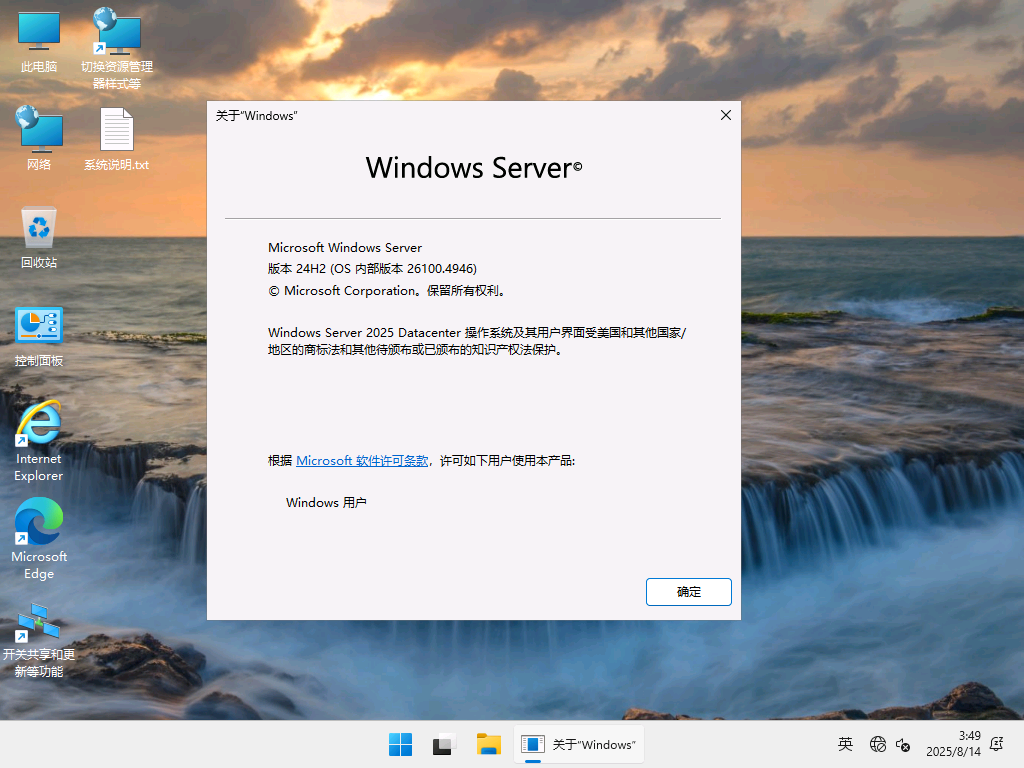Activate the 关于"Windows" taskbar button

click(x=579, y=744)
